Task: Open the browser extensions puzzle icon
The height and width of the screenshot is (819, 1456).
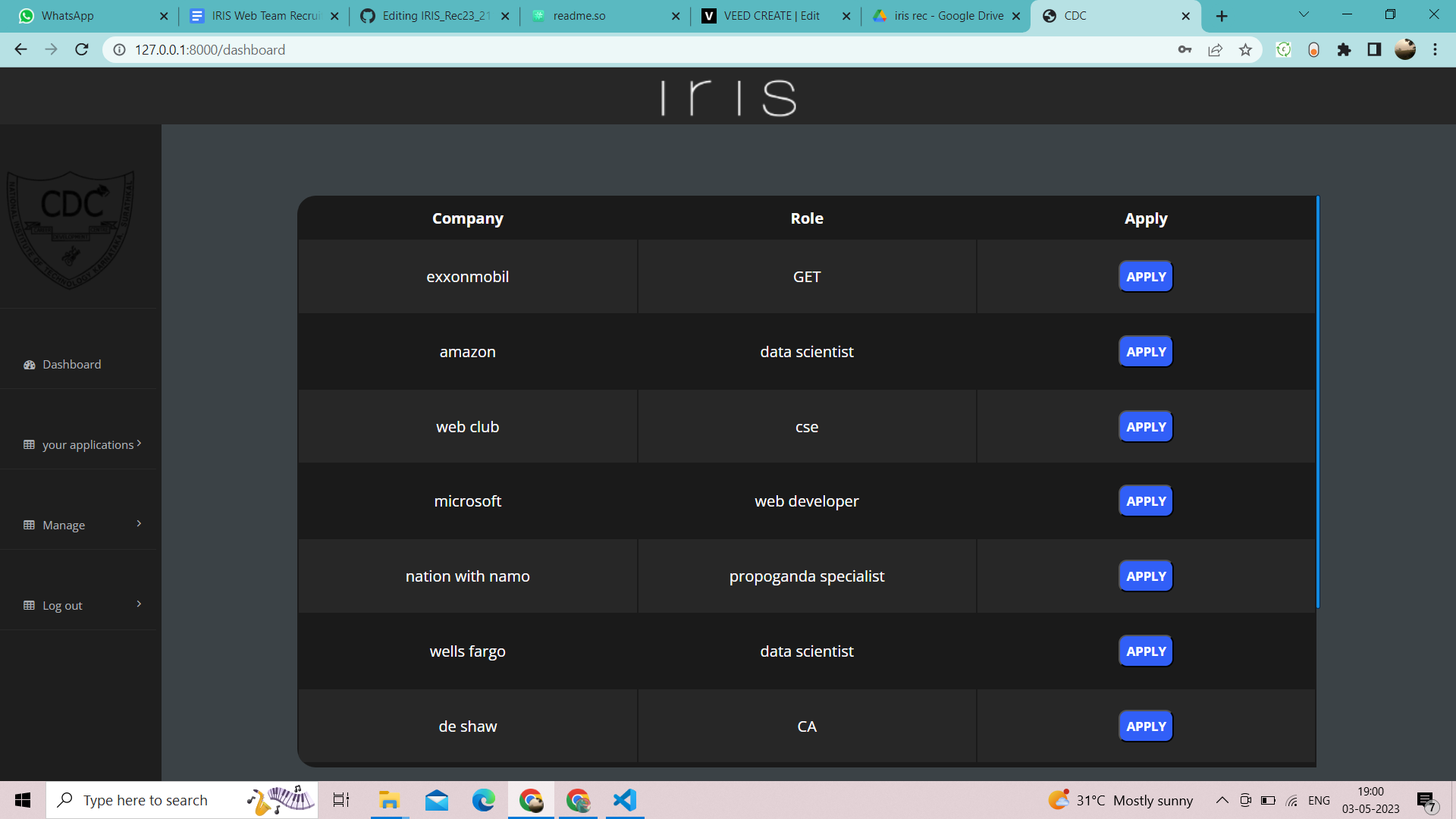Action: coord(1344,50)
